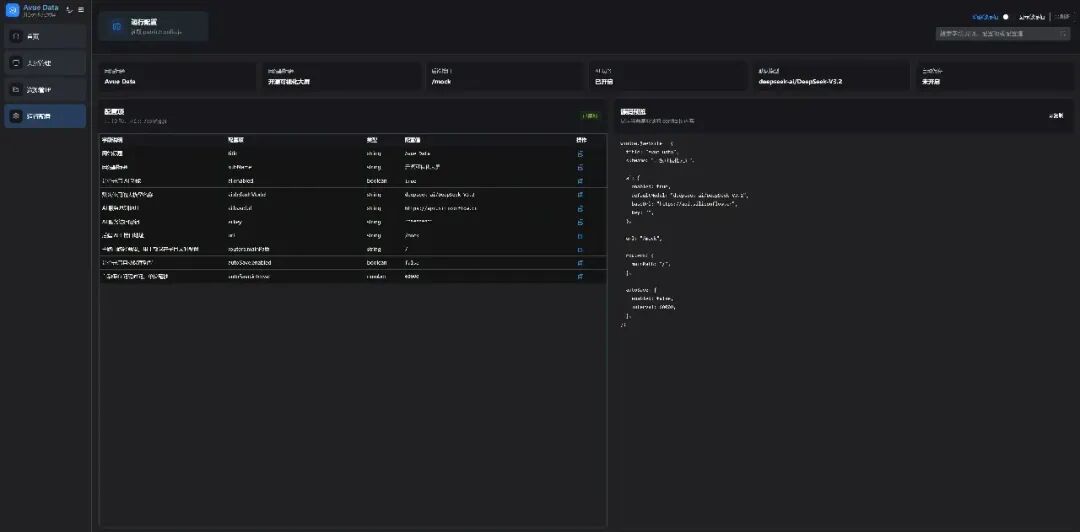Toggle the theme switch in the header
This screenshot has height=532, width=1080.
point(1006,17)
